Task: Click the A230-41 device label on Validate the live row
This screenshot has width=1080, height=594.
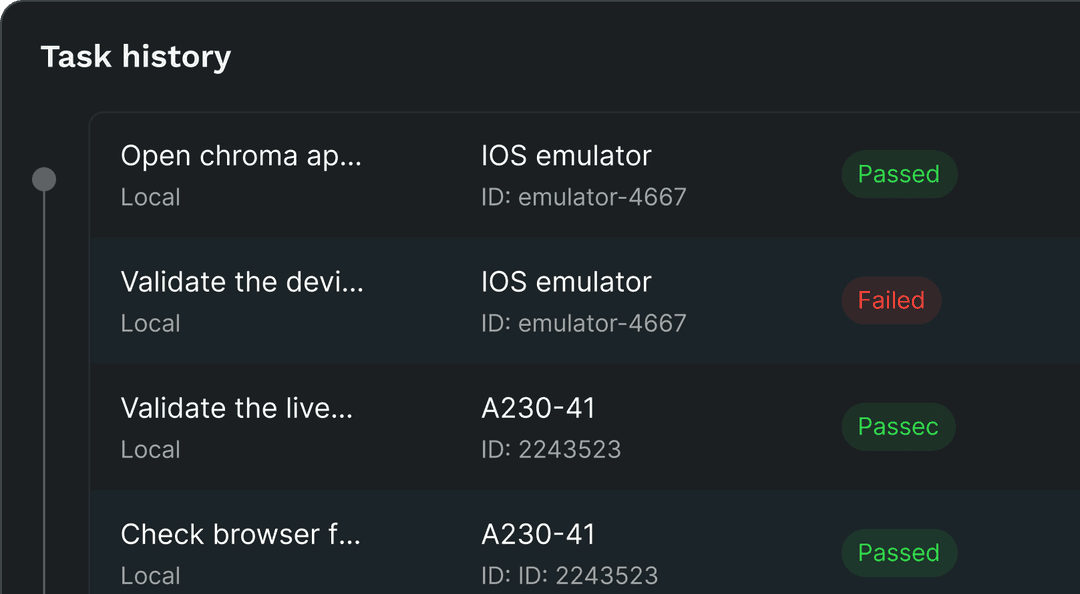Action: tap(538, 408)
